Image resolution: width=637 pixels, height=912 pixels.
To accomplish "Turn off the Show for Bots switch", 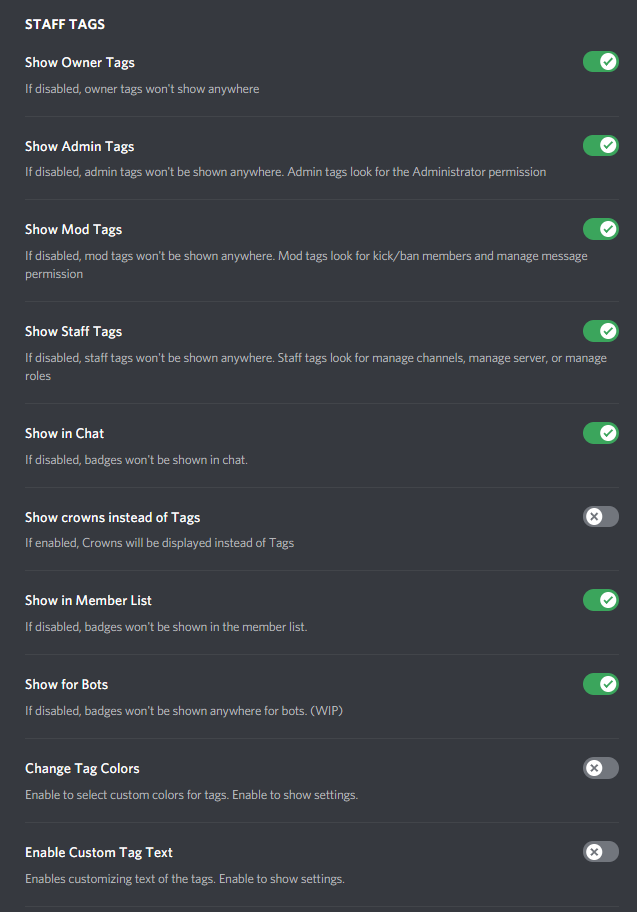I will pos(600,684).
